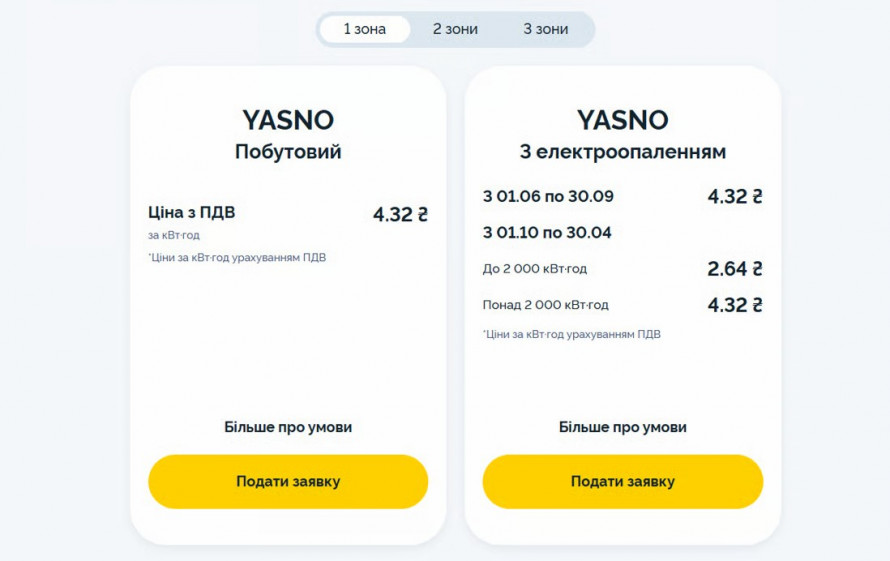Click the 4.32 ₴ price in Побутовий card

(x=400, y=214)
